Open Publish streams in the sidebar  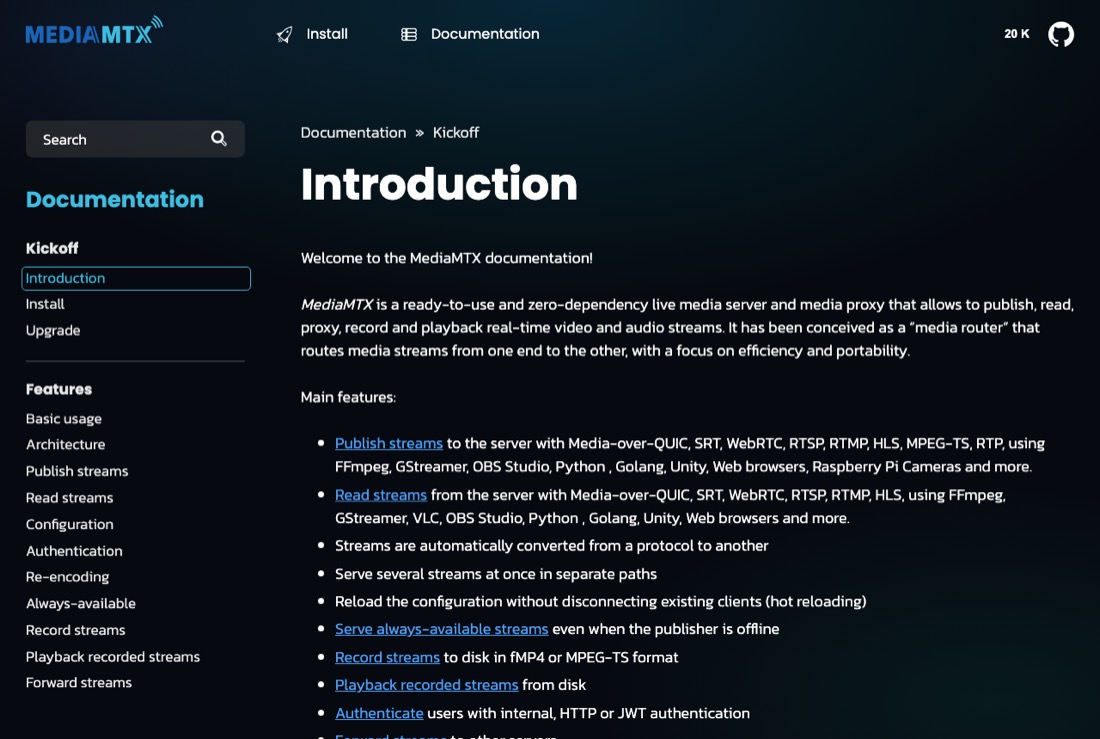tap(77, 471)
